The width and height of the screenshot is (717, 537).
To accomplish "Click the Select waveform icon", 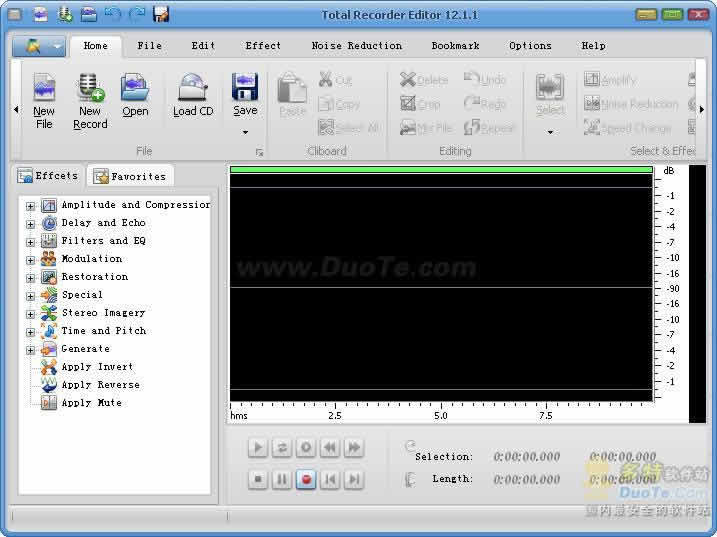I will (550, 87).
